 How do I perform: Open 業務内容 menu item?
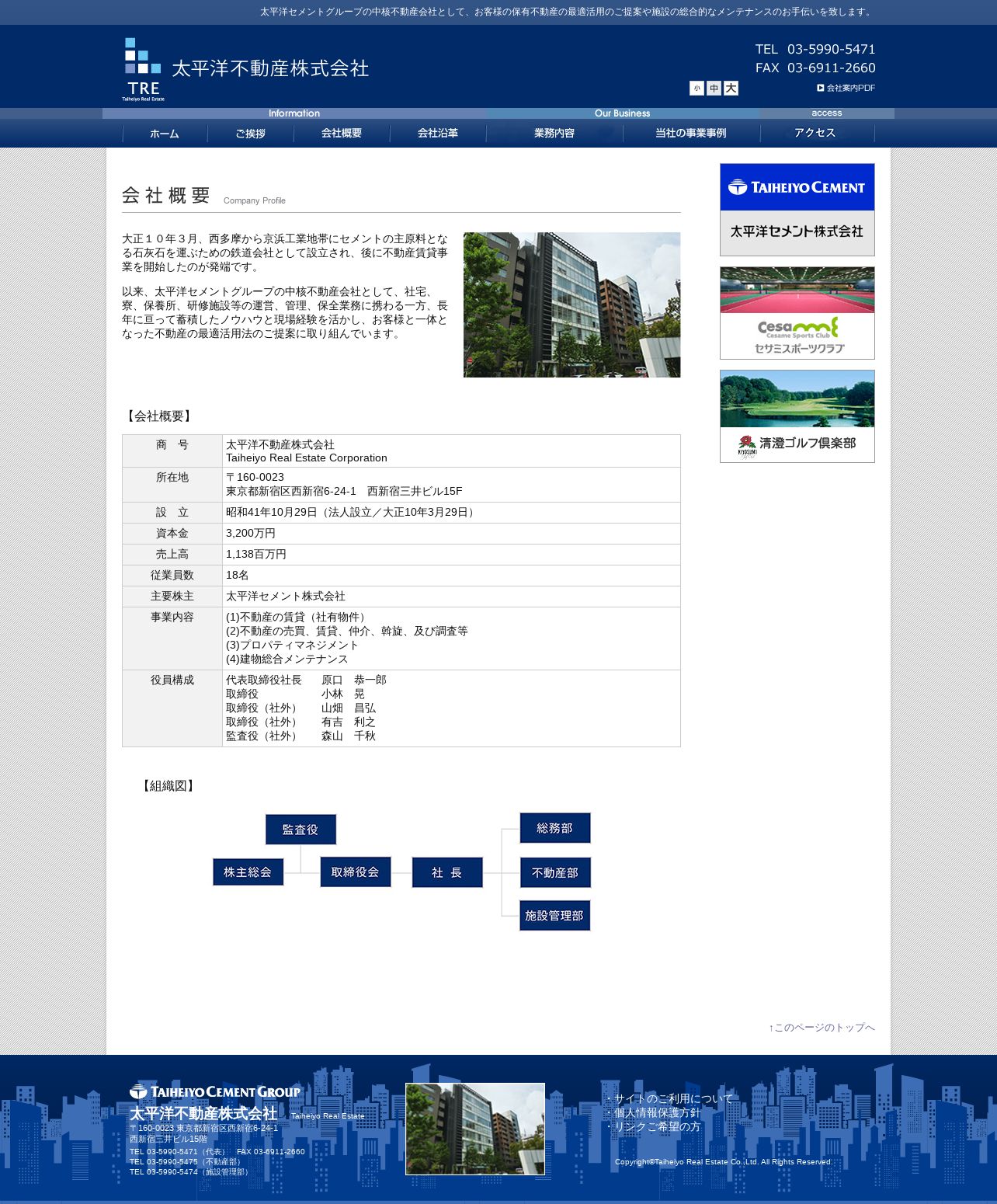point(554,134)
